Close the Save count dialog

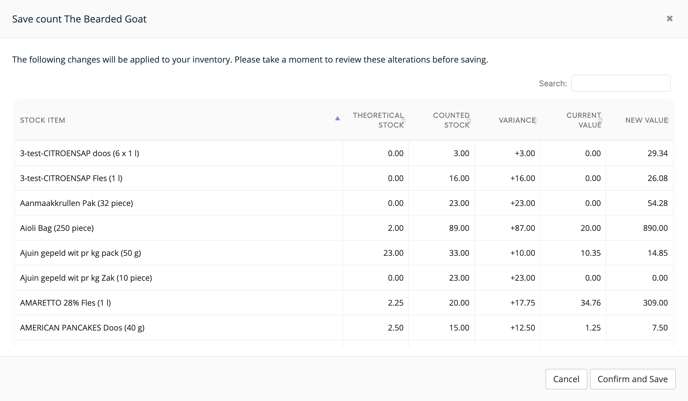tap(669, 18)
